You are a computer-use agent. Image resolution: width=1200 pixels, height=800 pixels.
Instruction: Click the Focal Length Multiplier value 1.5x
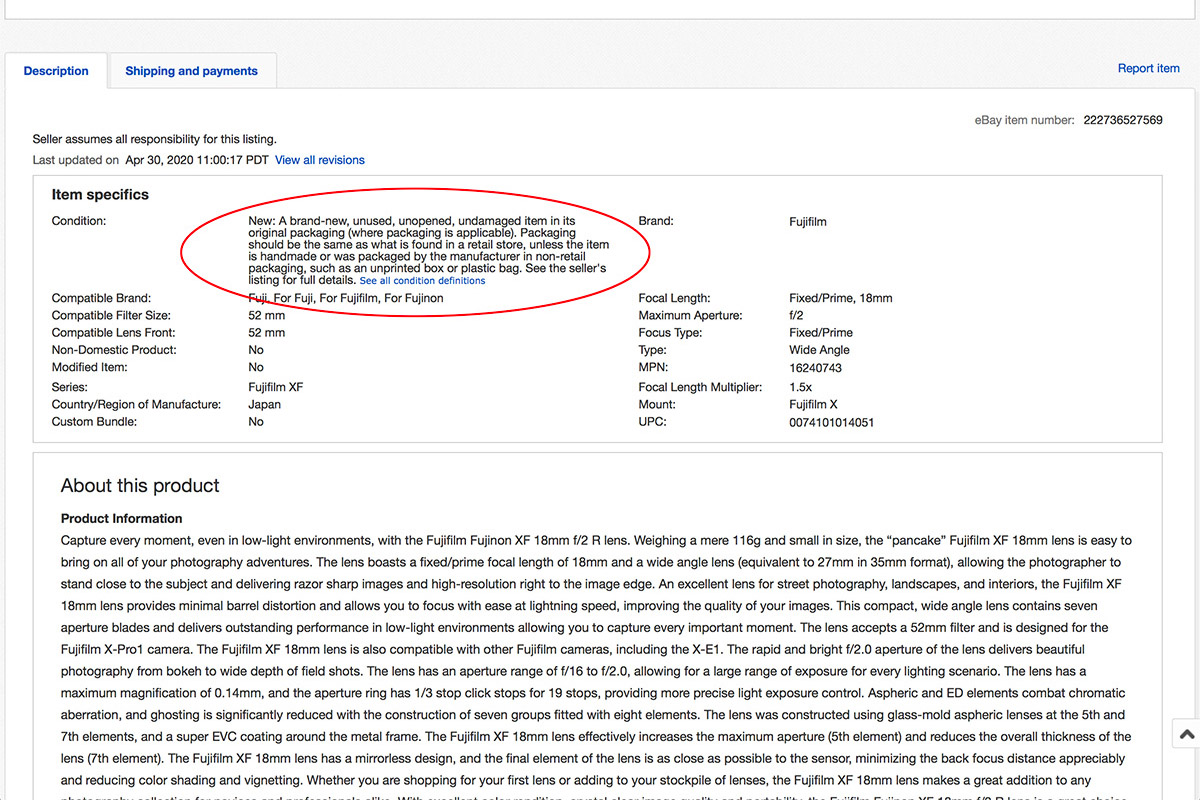click(802, 387)
